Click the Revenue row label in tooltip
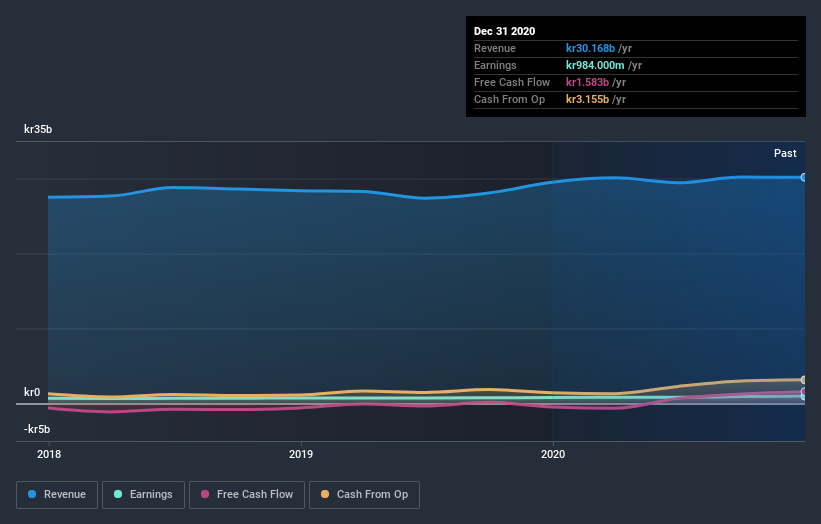 click(x=495, y=48)
